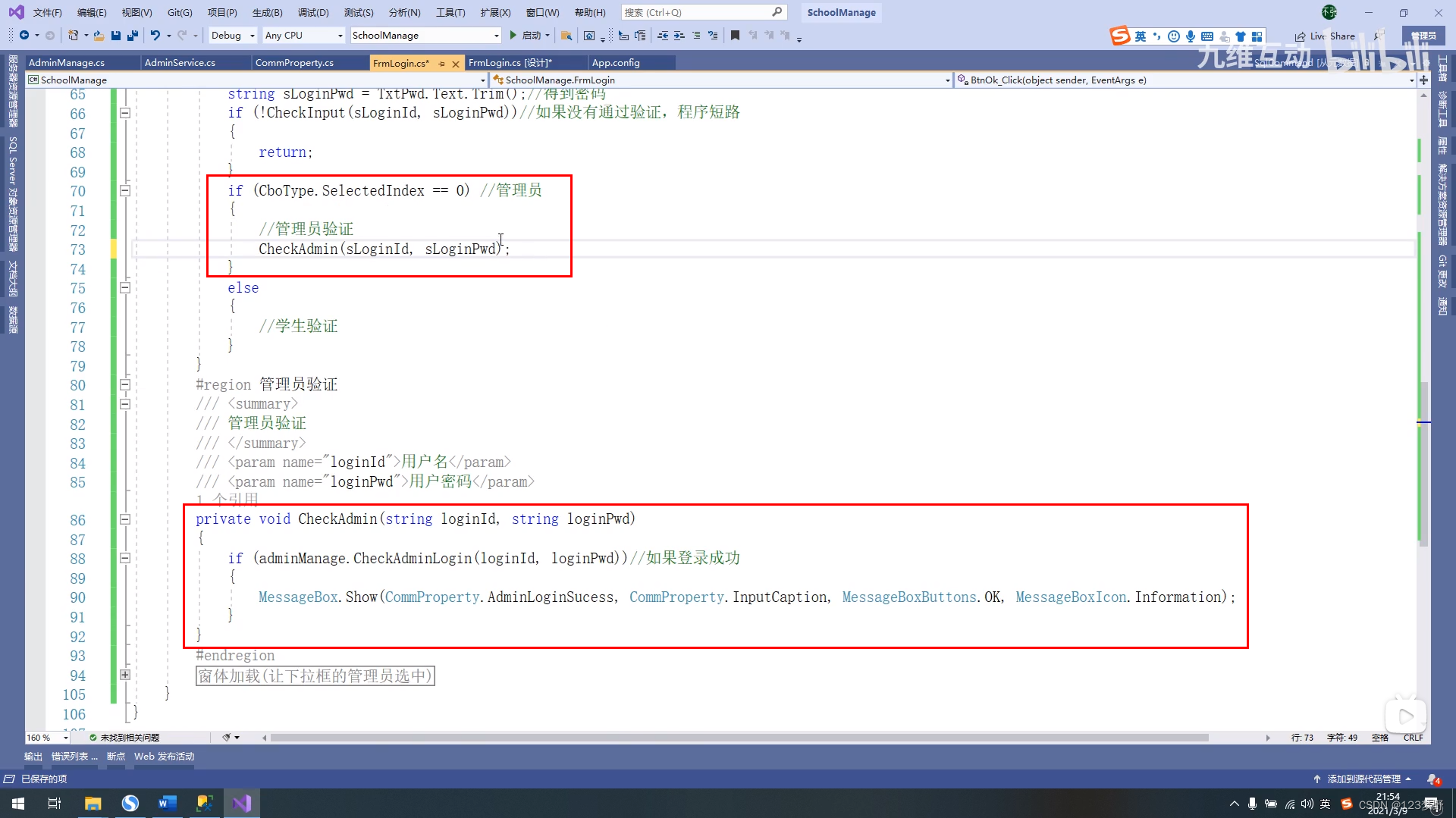Click the 未找到相关问题 status indicator
This screenshot has height=818, width=1456.
click(x=124, y=738)
